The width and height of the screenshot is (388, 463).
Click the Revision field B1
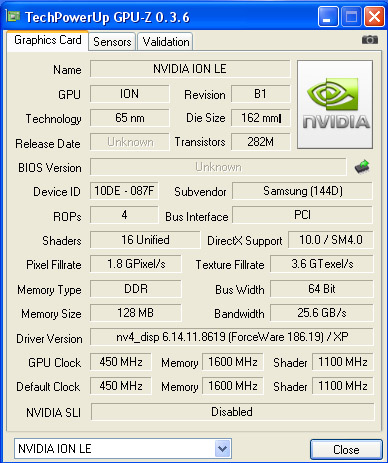click(x=260, y=94)
